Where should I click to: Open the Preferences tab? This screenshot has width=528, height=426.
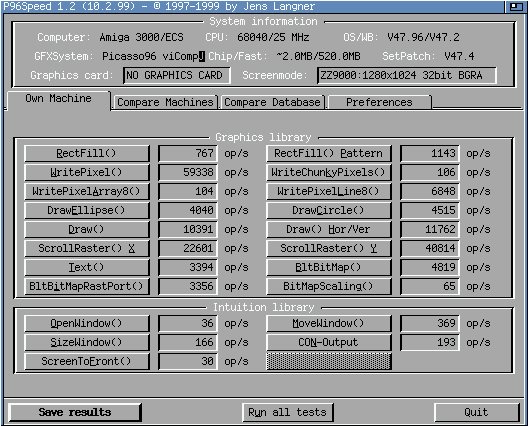click(379, 102)
